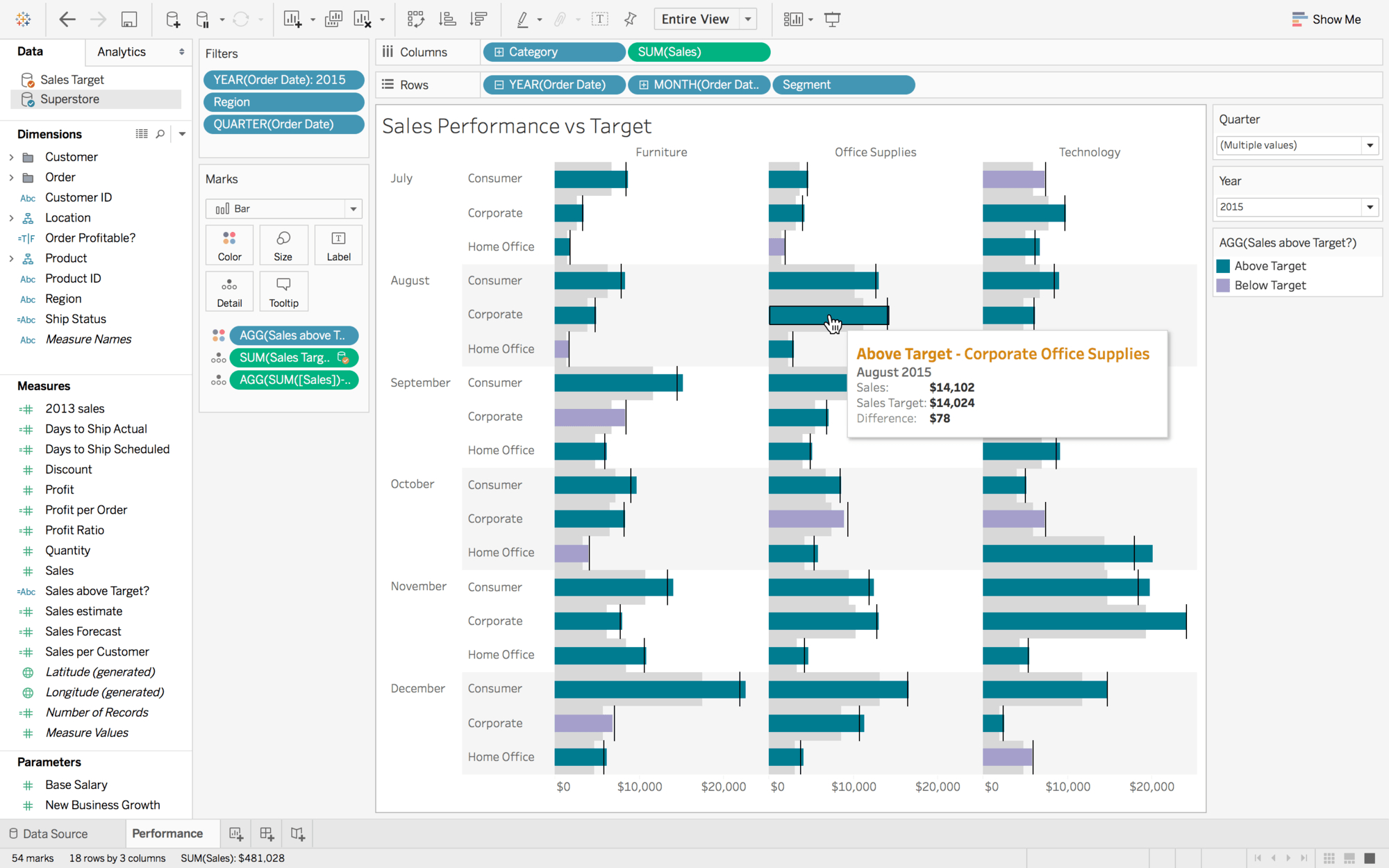This screenshot has width=1389, height=868.
Task: Click the Tooltip shelf icon in Marks
Action: click(x=283, y=291)
